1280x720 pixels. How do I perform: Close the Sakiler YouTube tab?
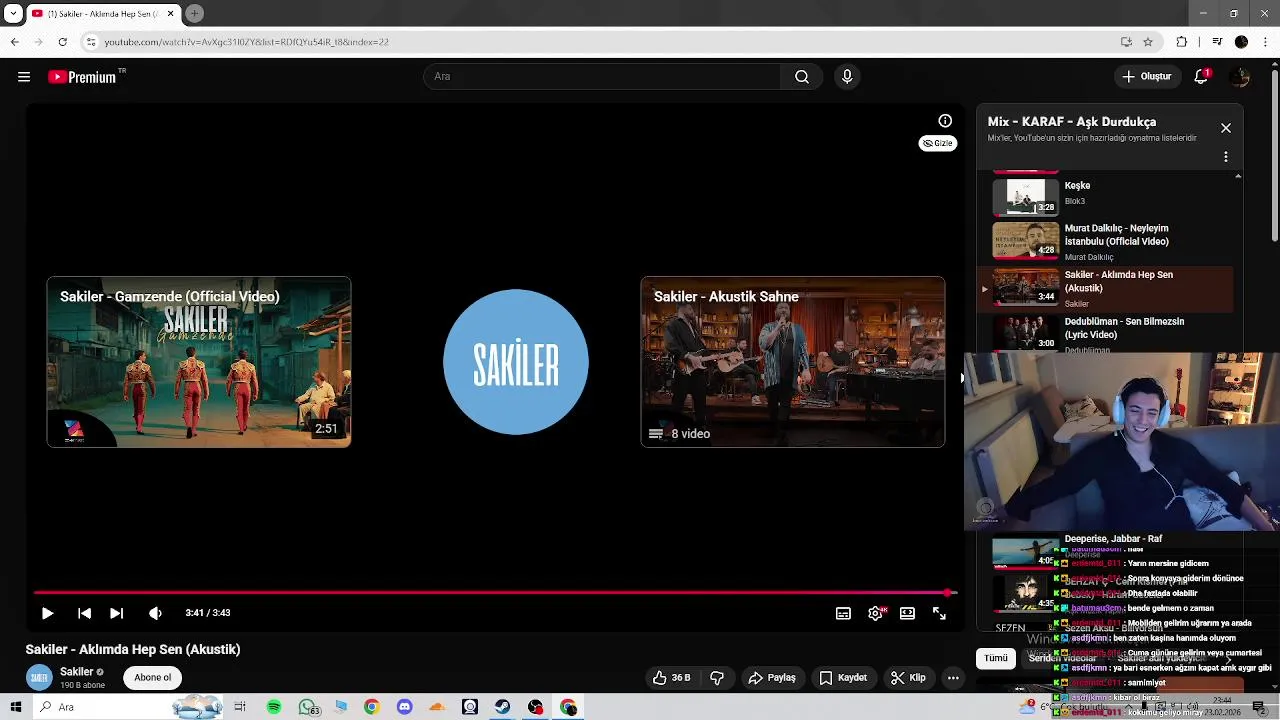click(170, 13)
